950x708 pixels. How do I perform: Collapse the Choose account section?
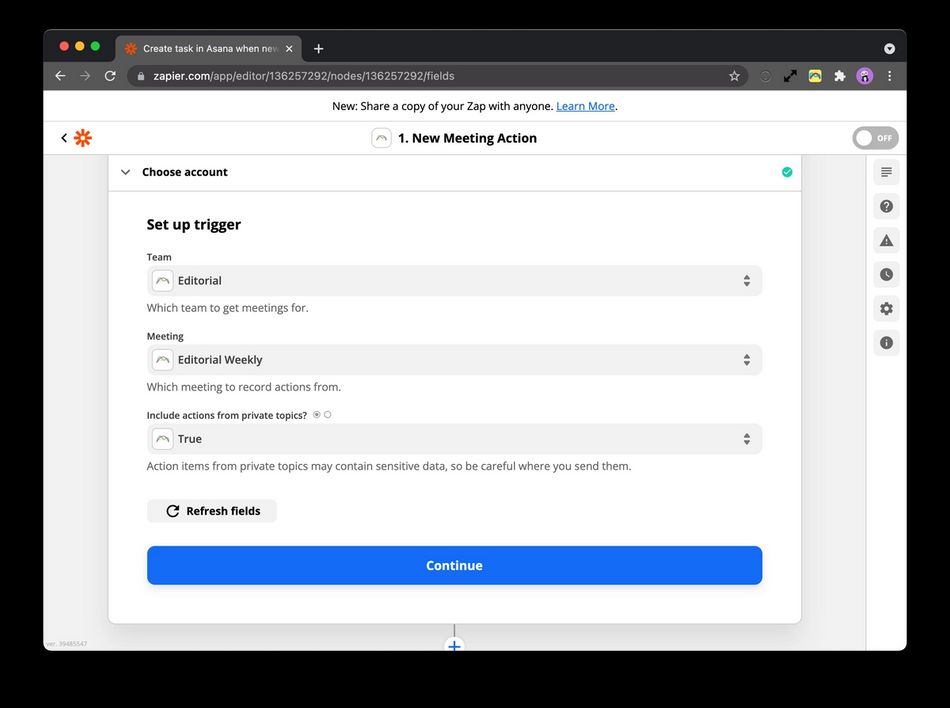[x=125, y=172]
